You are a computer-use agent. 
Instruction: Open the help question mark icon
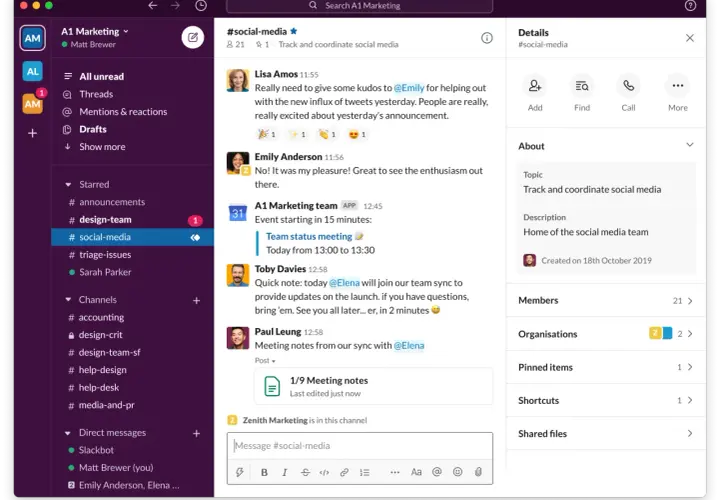pyautogui.click(x=690, y=6)
